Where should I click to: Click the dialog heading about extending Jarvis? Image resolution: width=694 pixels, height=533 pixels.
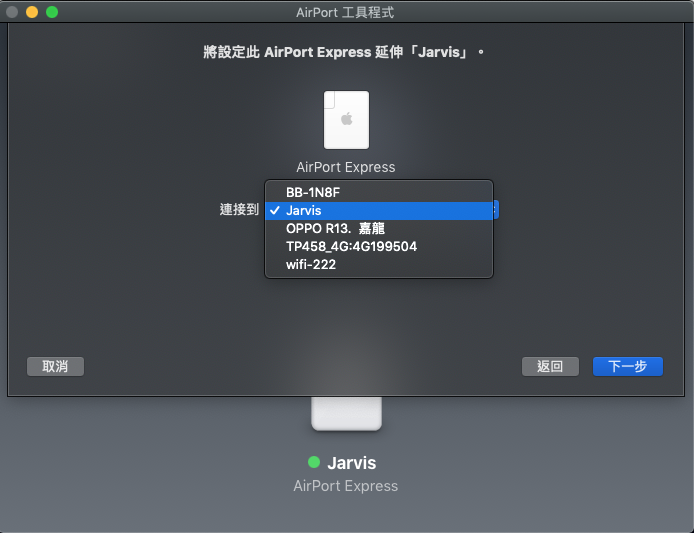(x=344, y=52)
